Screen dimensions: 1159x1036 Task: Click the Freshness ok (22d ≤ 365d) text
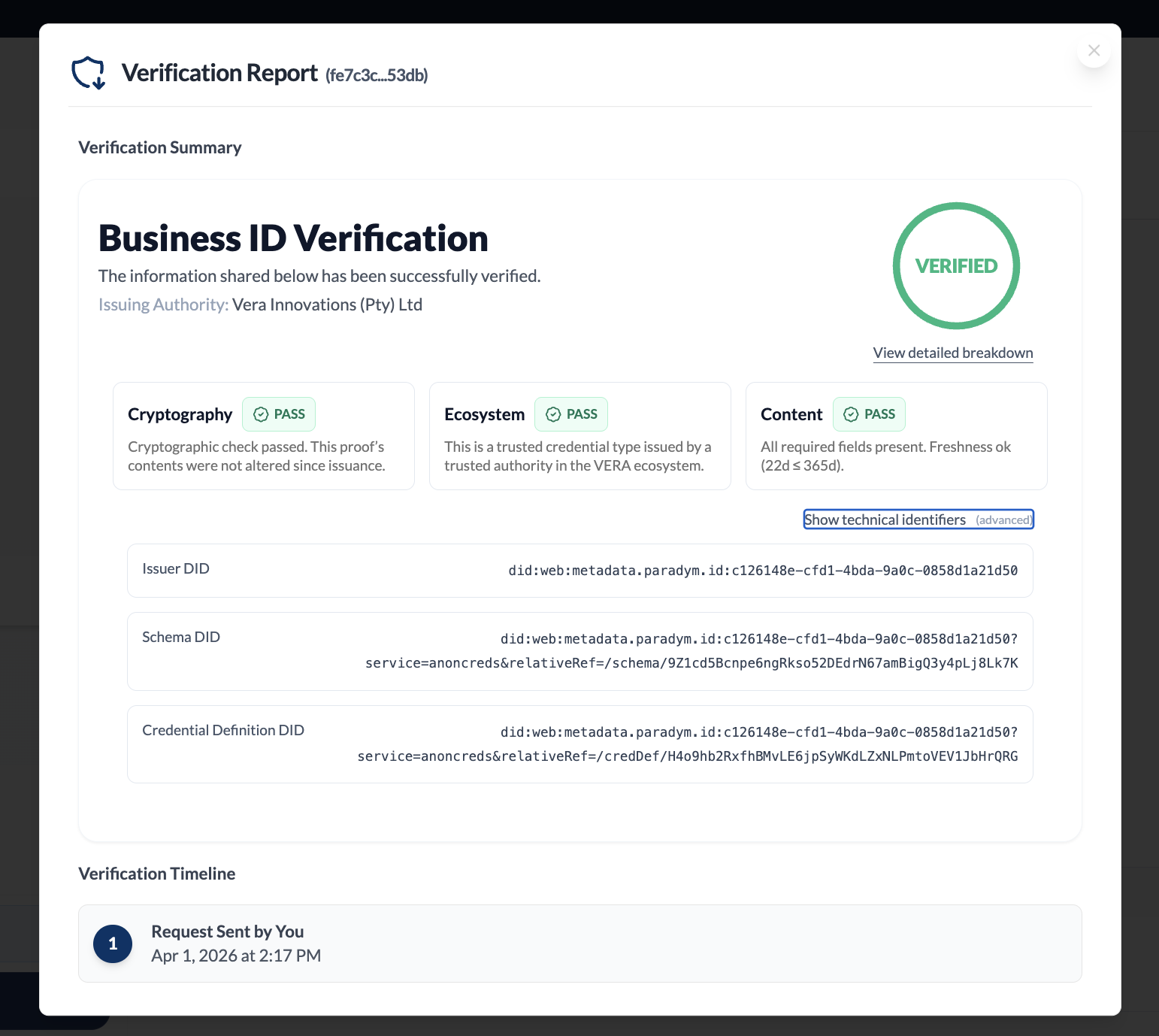(x=885, y=456)
